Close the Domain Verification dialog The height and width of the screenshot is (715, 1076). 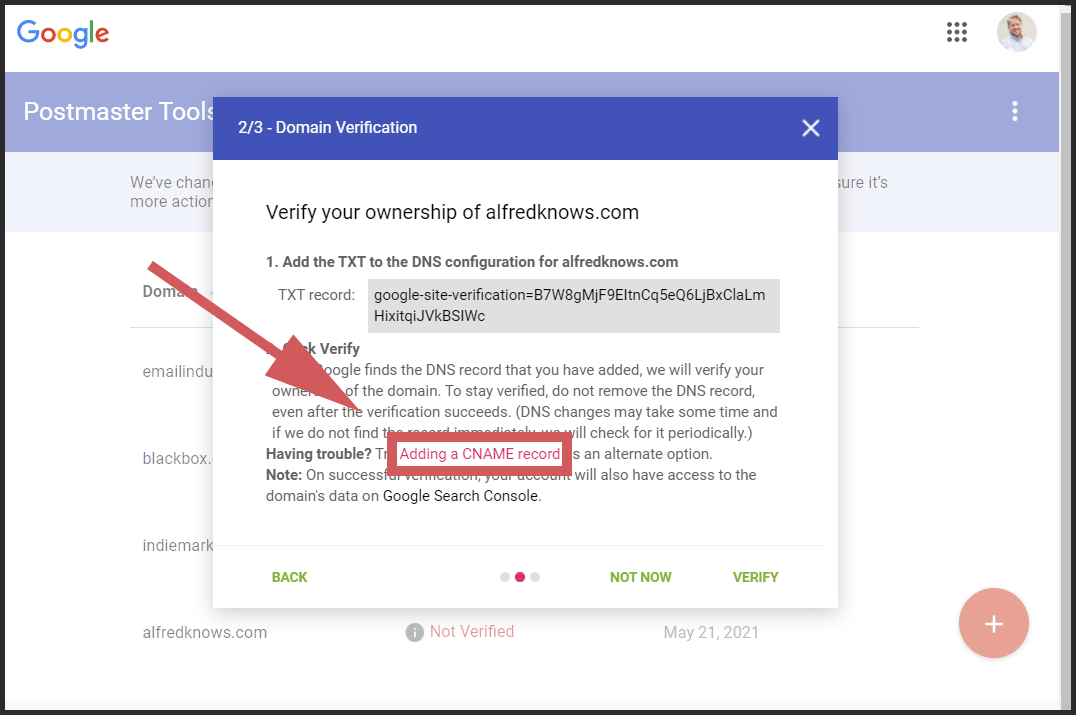(x=810, y=128)
